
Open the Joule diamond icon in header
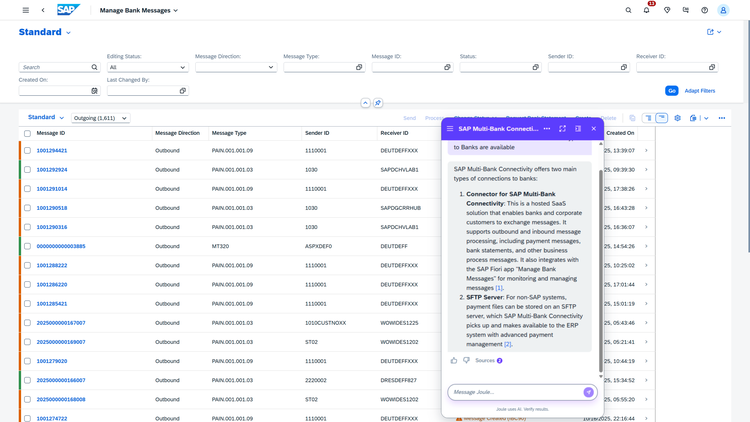point(667,10)
